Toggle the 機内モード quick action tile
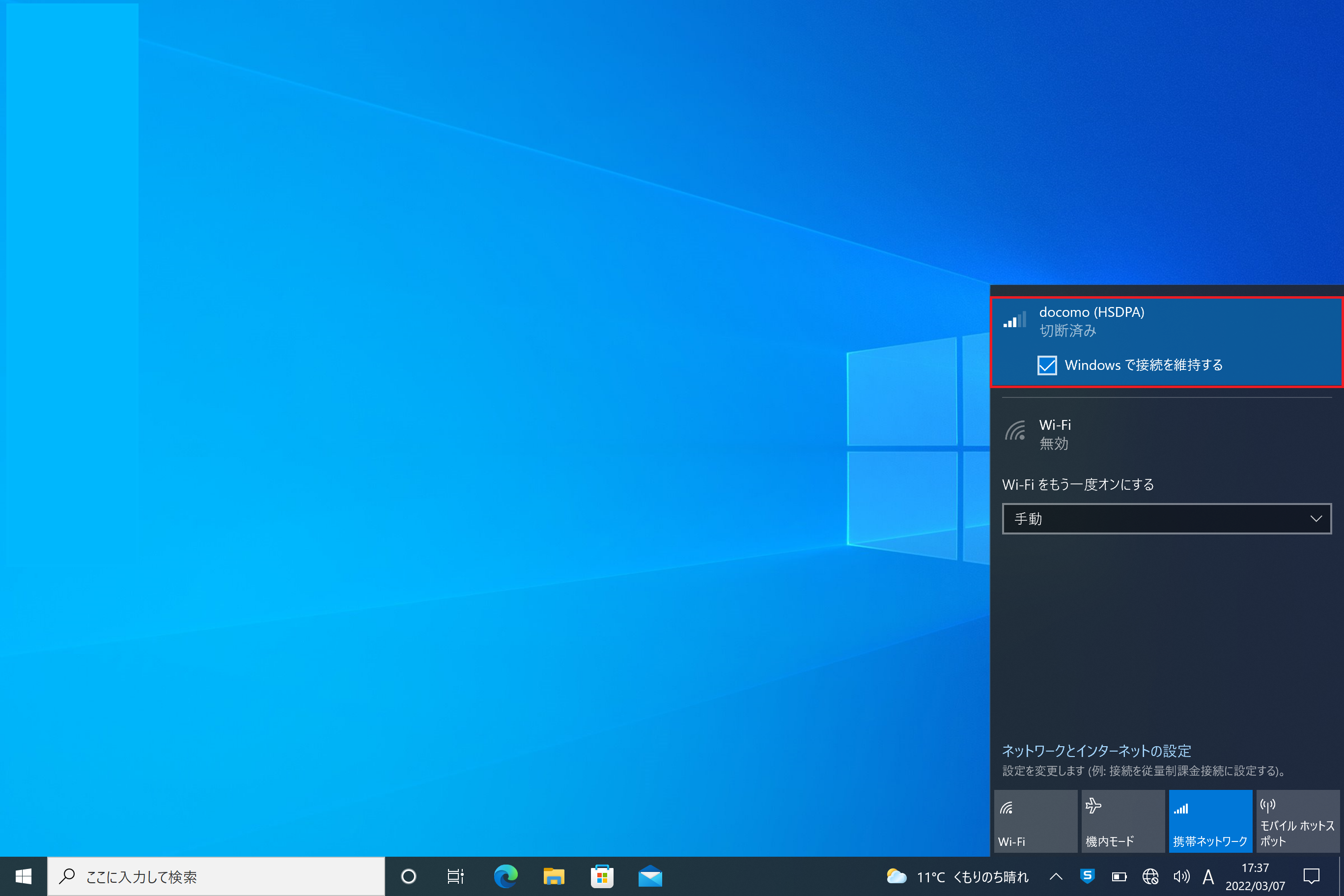The image size is (1344, 896). [1123, 822]
